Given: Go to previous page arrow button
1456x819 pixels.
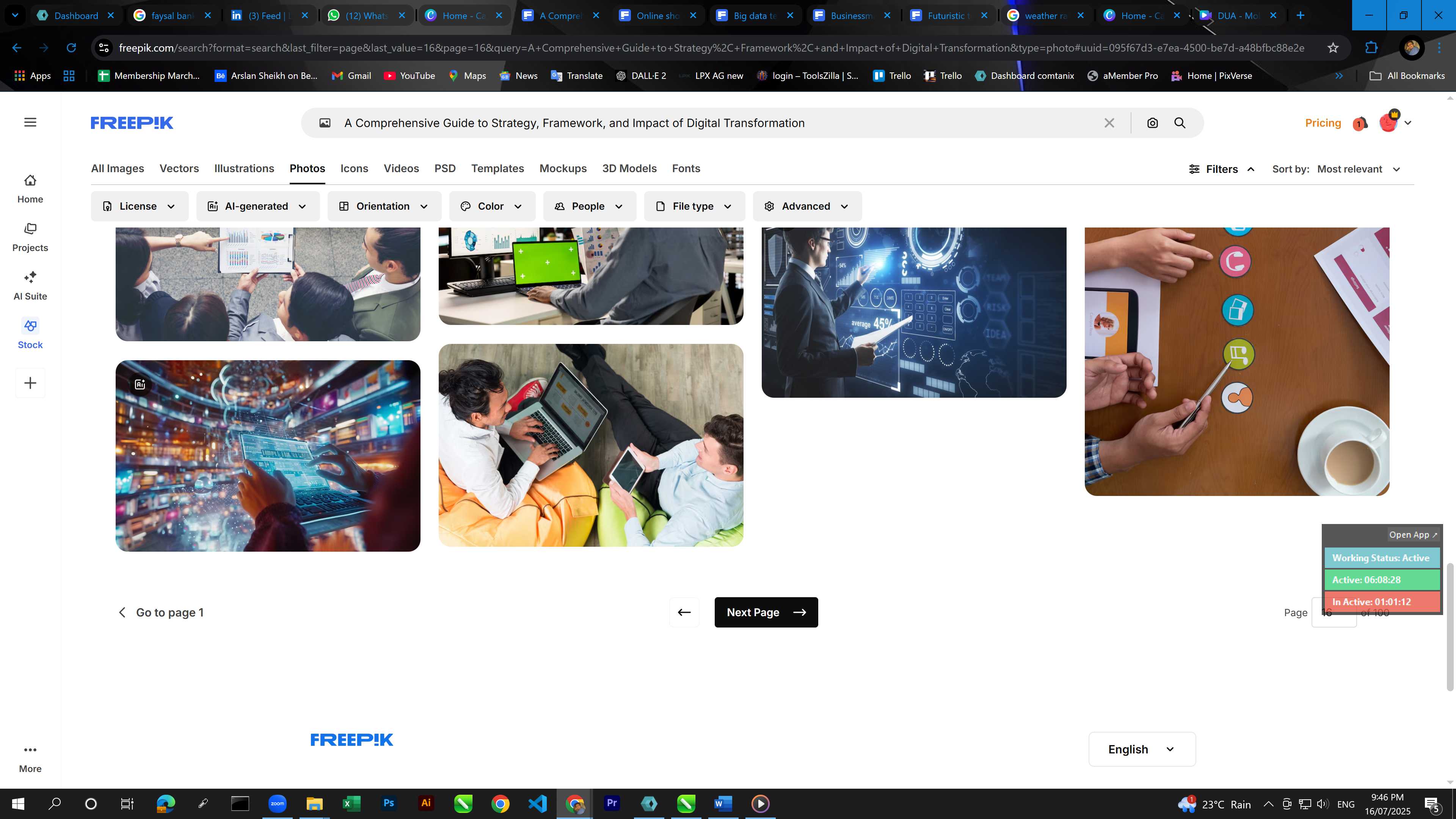Looking at the screenshot, I should tap(684, 612).
